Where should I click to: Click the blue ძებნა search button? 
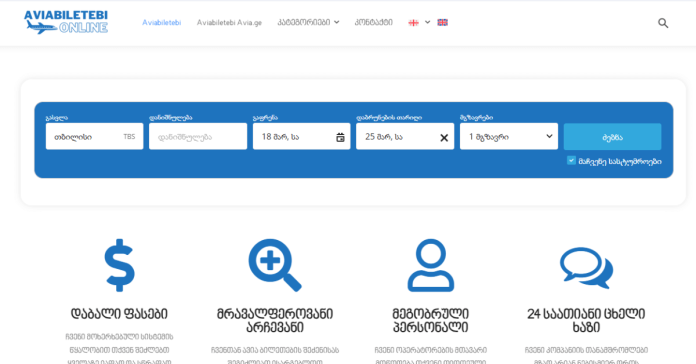click(x=612, y=137)
